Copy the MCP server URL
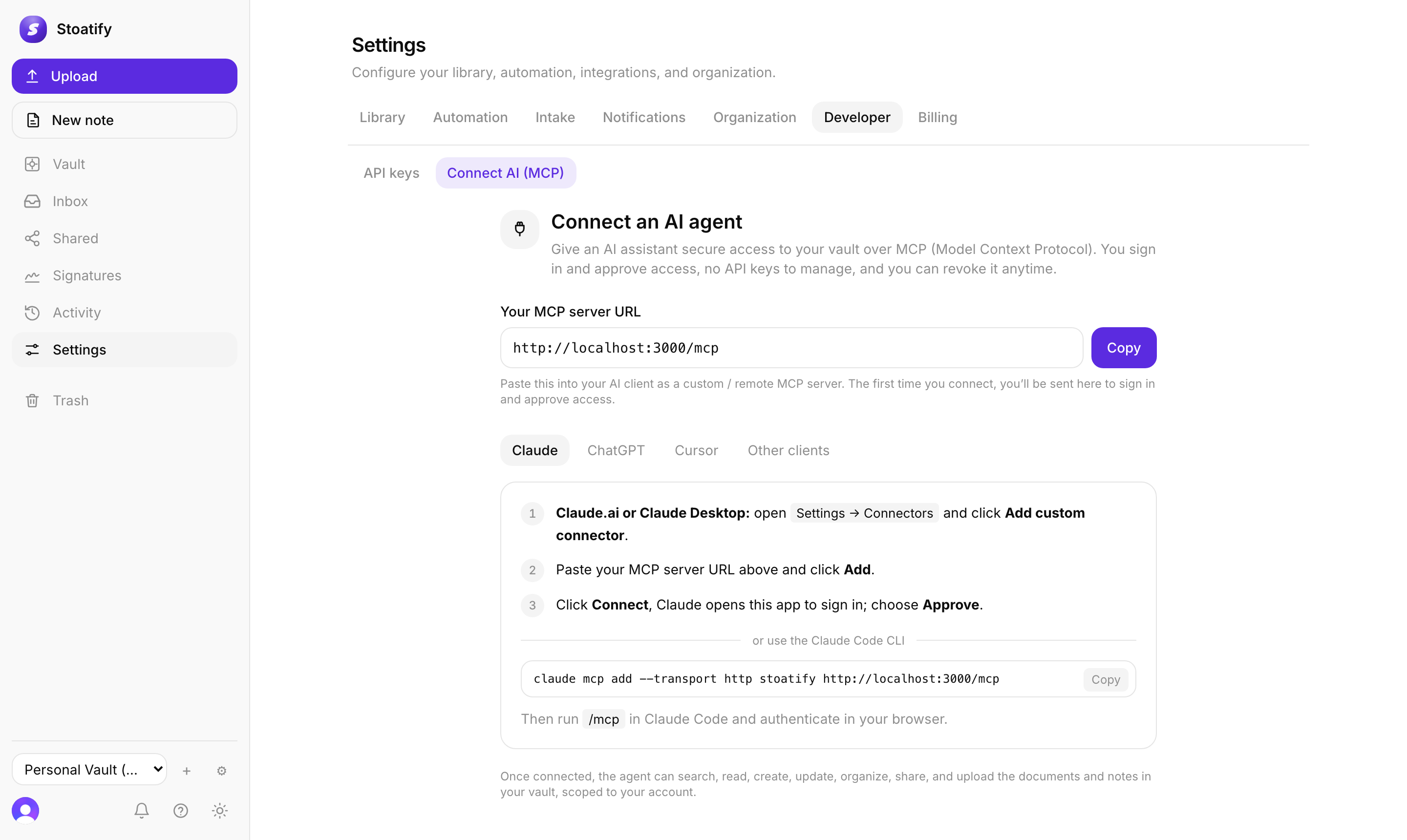Viewport: 1407px width, 840px height. point(1123,348)
